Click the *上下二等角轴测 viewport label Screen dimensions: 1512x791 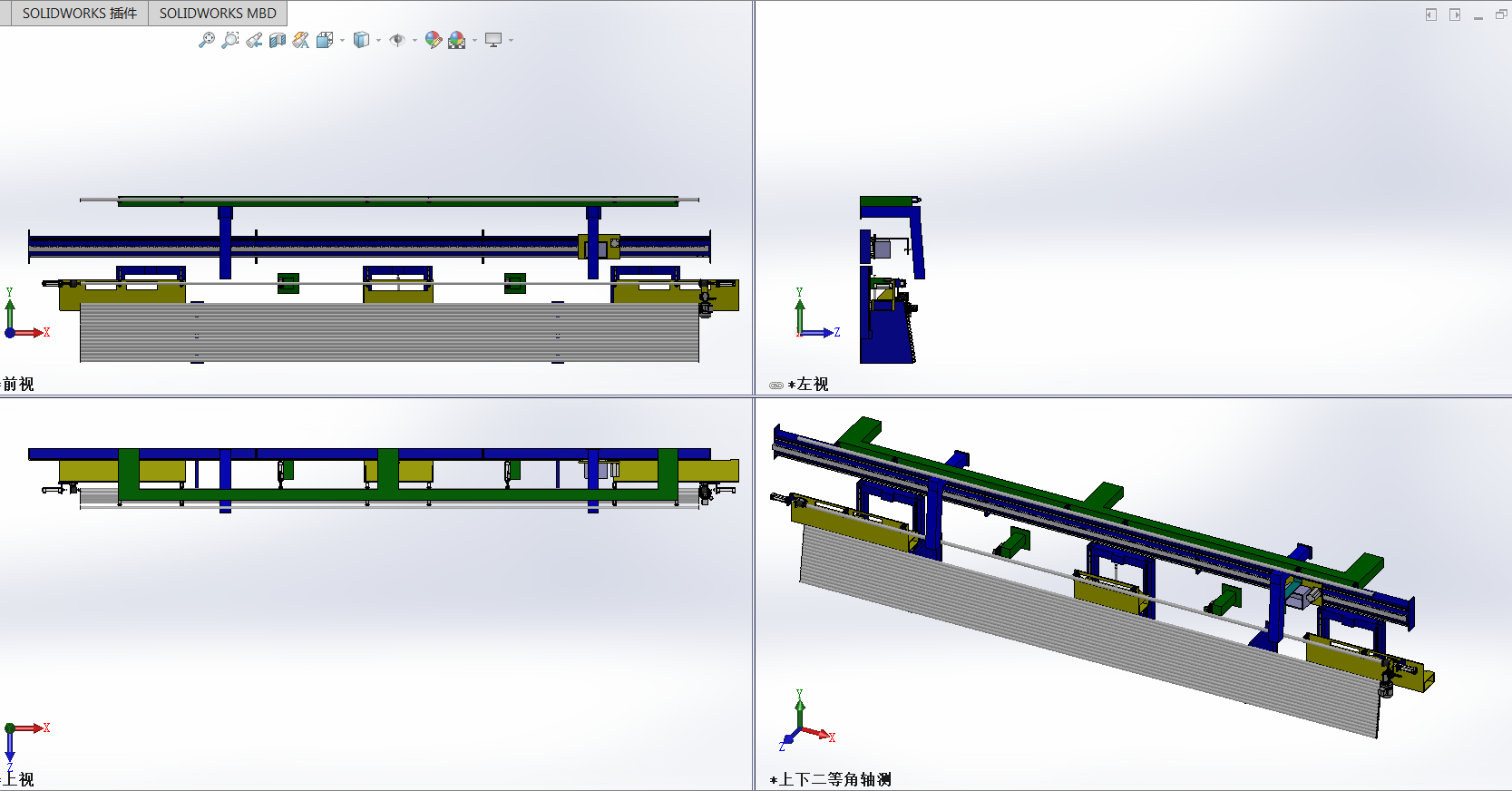pyautogui.click(x=830, y=779)
